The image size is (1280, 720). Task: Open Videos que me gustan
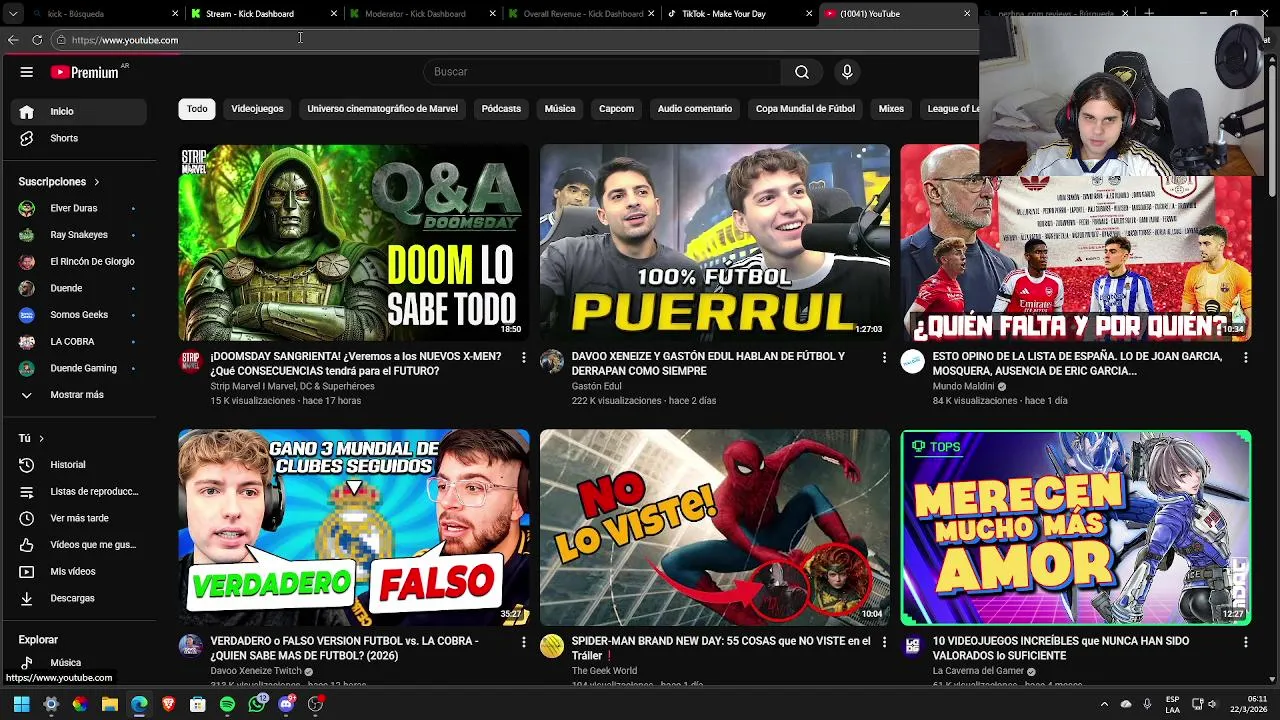pyautogui.click(x=80, y=545)
